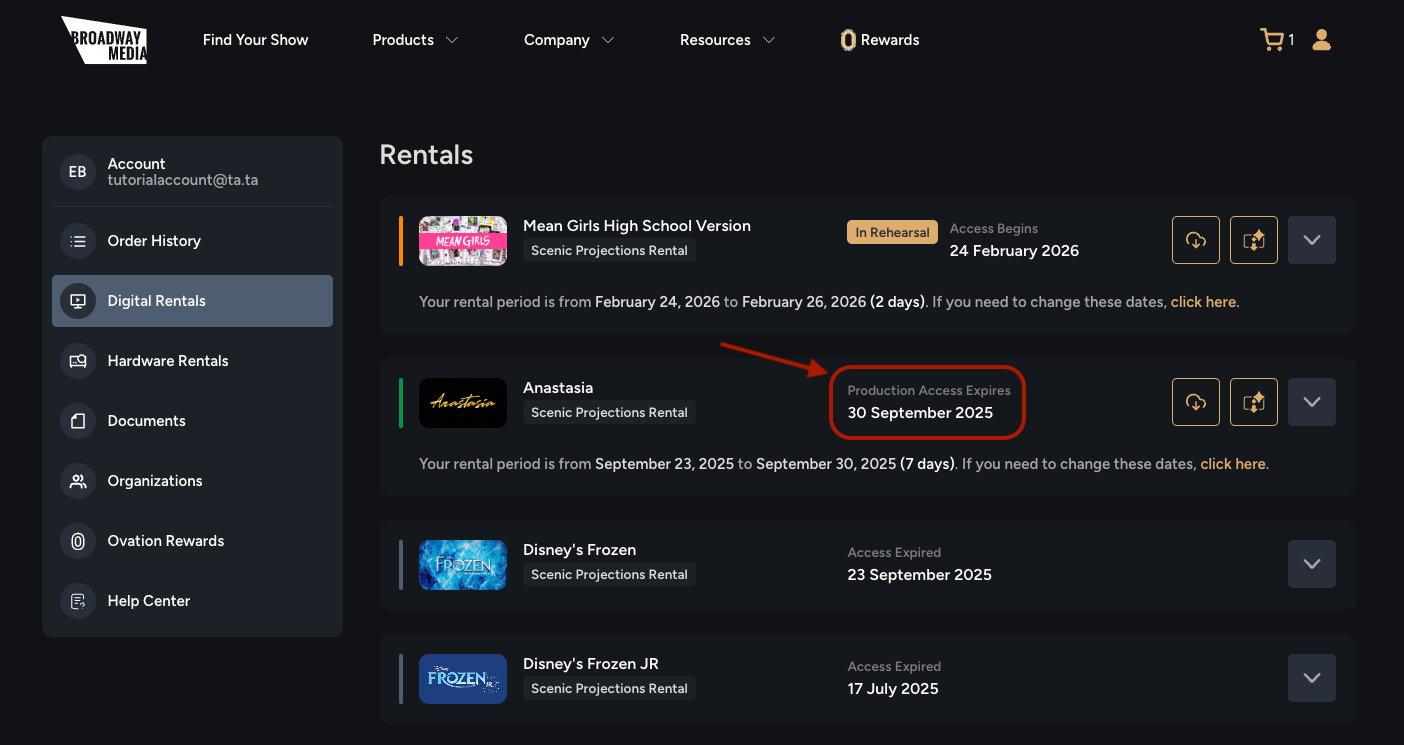Click the tutorialaccount@ta.ta email text

tap(183, 181)
